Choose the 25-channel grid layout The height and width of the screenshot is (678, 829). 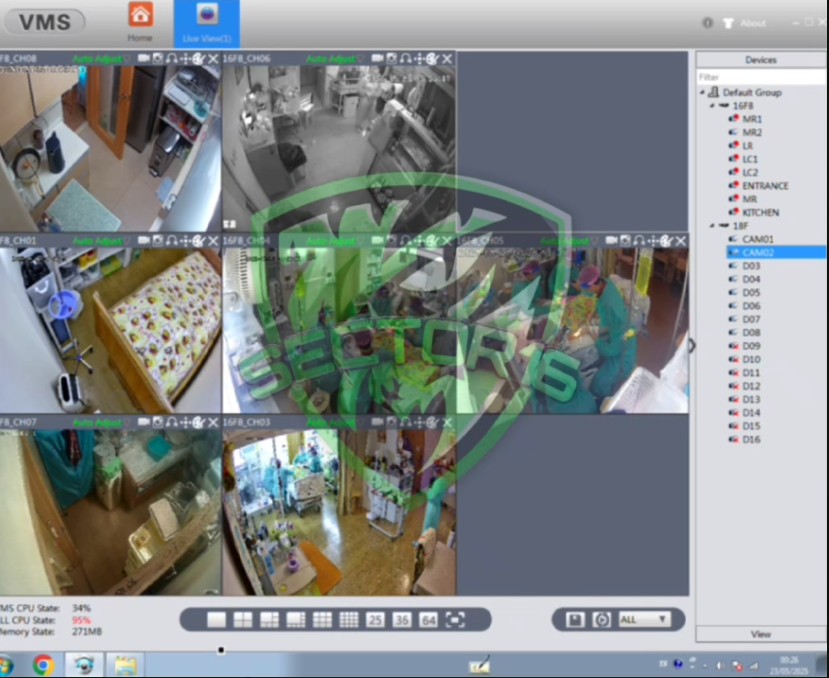375,620
